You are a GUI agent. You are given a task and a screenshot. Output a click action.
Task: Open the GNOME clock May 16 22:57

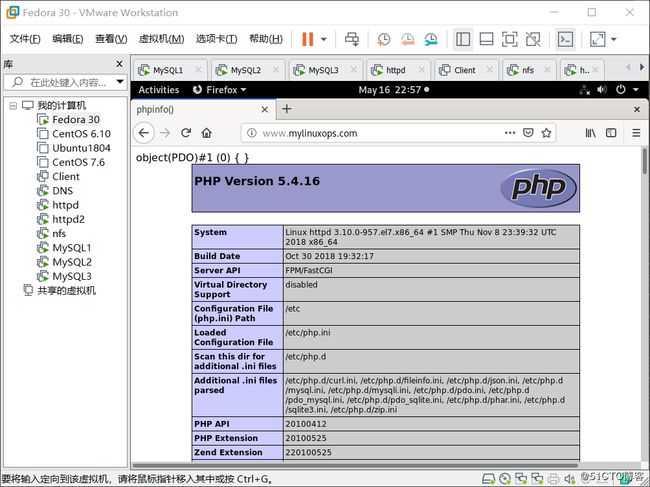click(393, 90)
